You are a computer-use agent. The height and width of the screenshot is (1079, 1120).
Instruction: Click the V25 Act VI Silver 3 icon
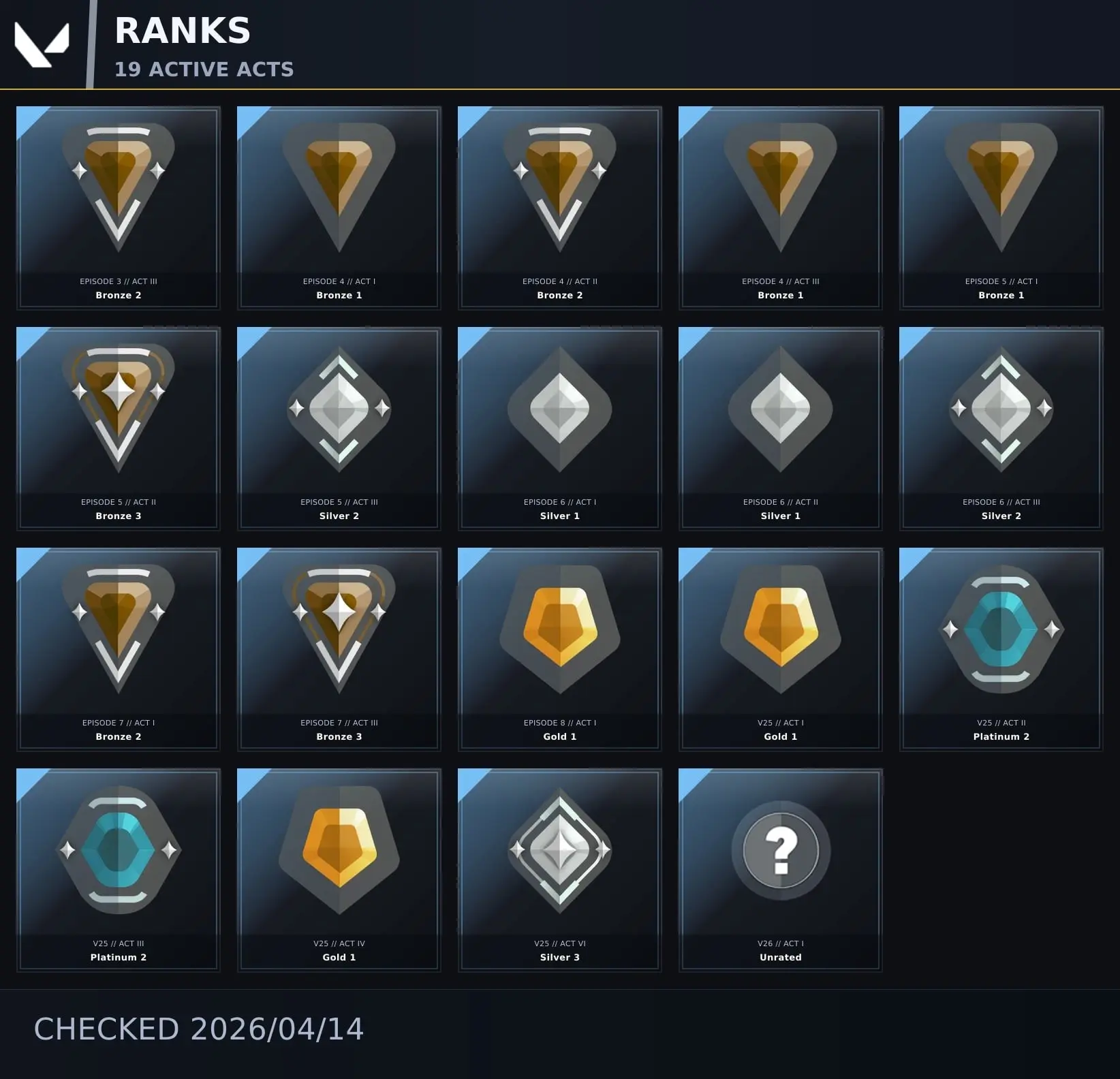(560, 849)
